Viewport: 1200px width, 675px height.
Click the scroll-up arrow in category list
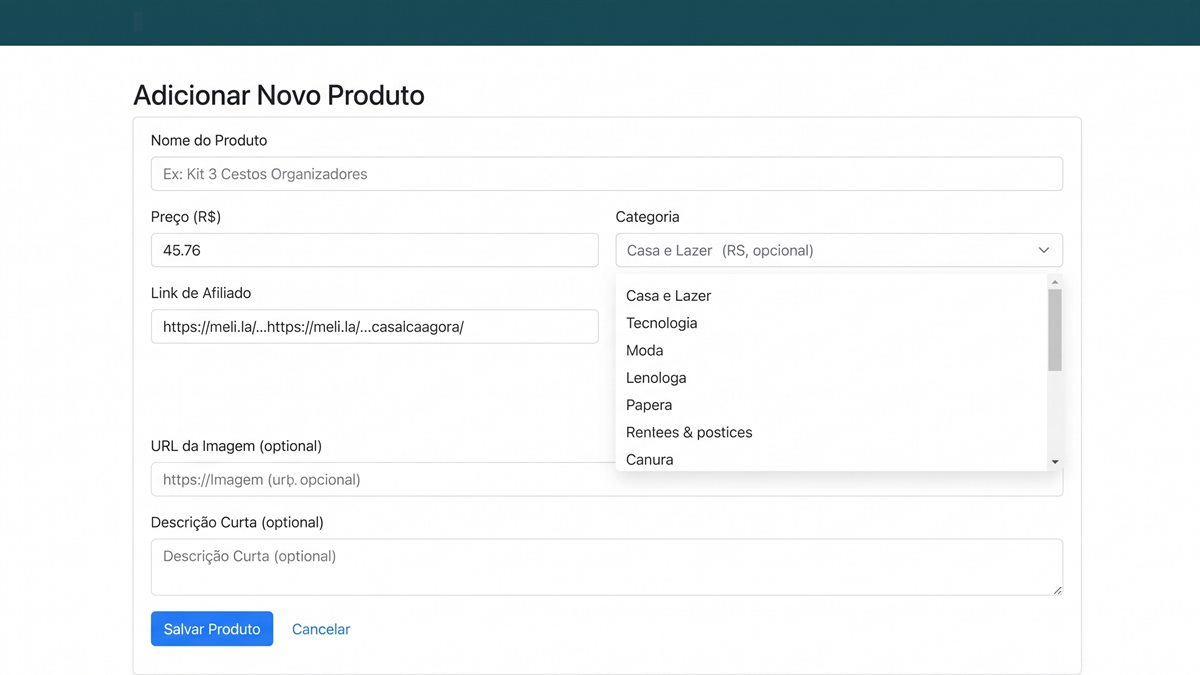pyautogui.click(x=1054, y=283)
